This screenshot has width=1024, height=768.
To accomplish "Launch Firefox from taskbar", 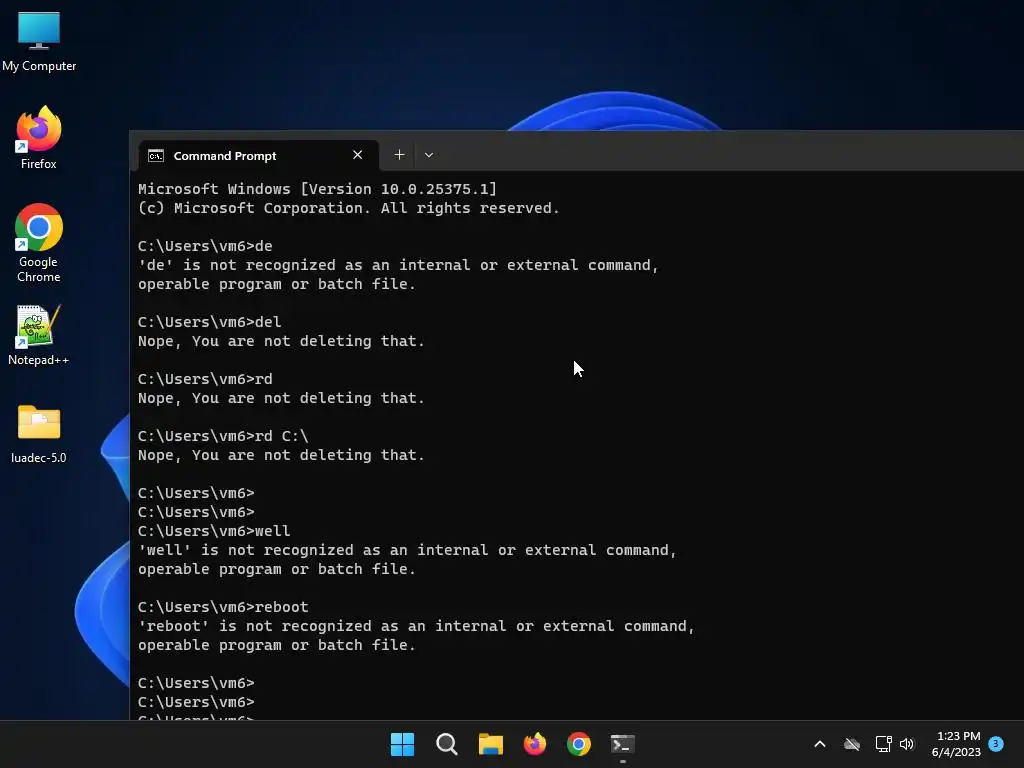I will [x=535, y=744].
